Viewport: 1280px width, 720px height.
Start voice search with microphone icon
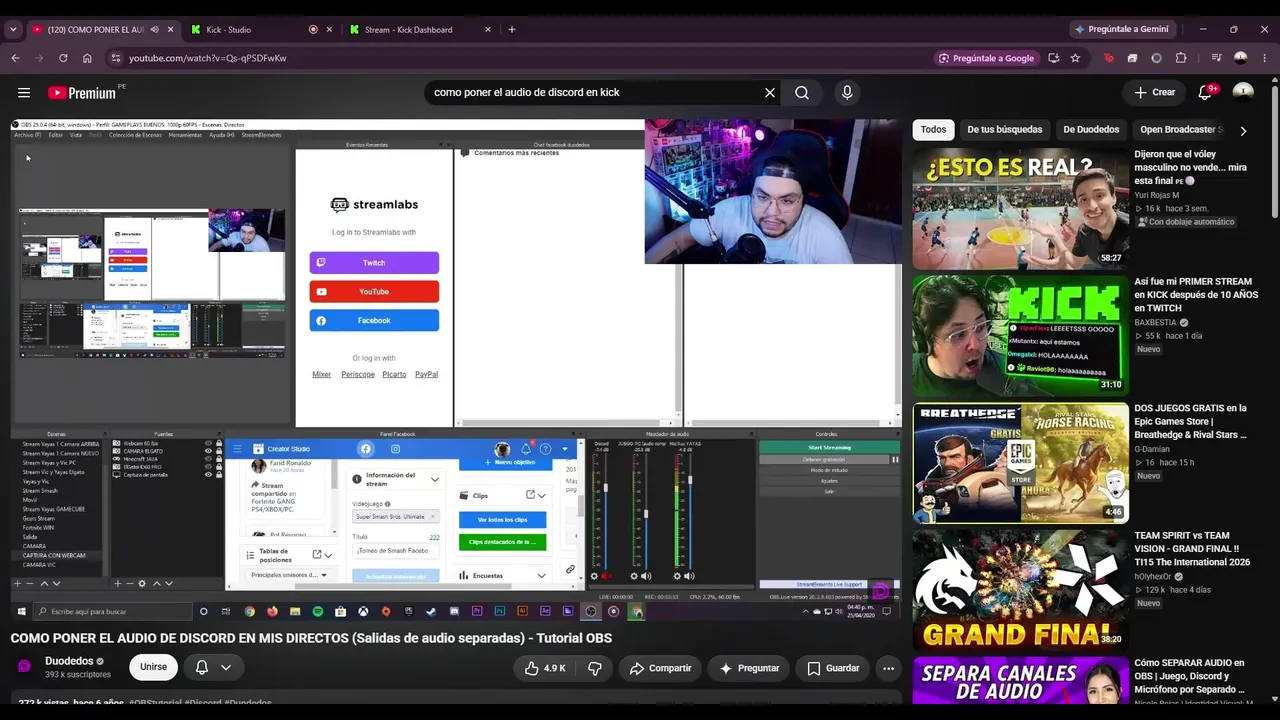(847, 93)
